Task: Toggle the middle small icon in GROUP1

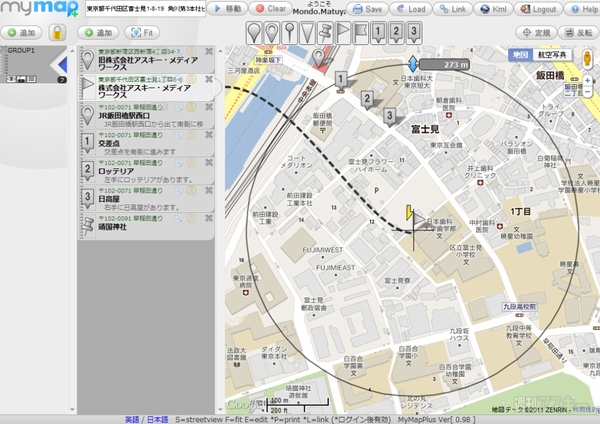Action: (21, 79)
